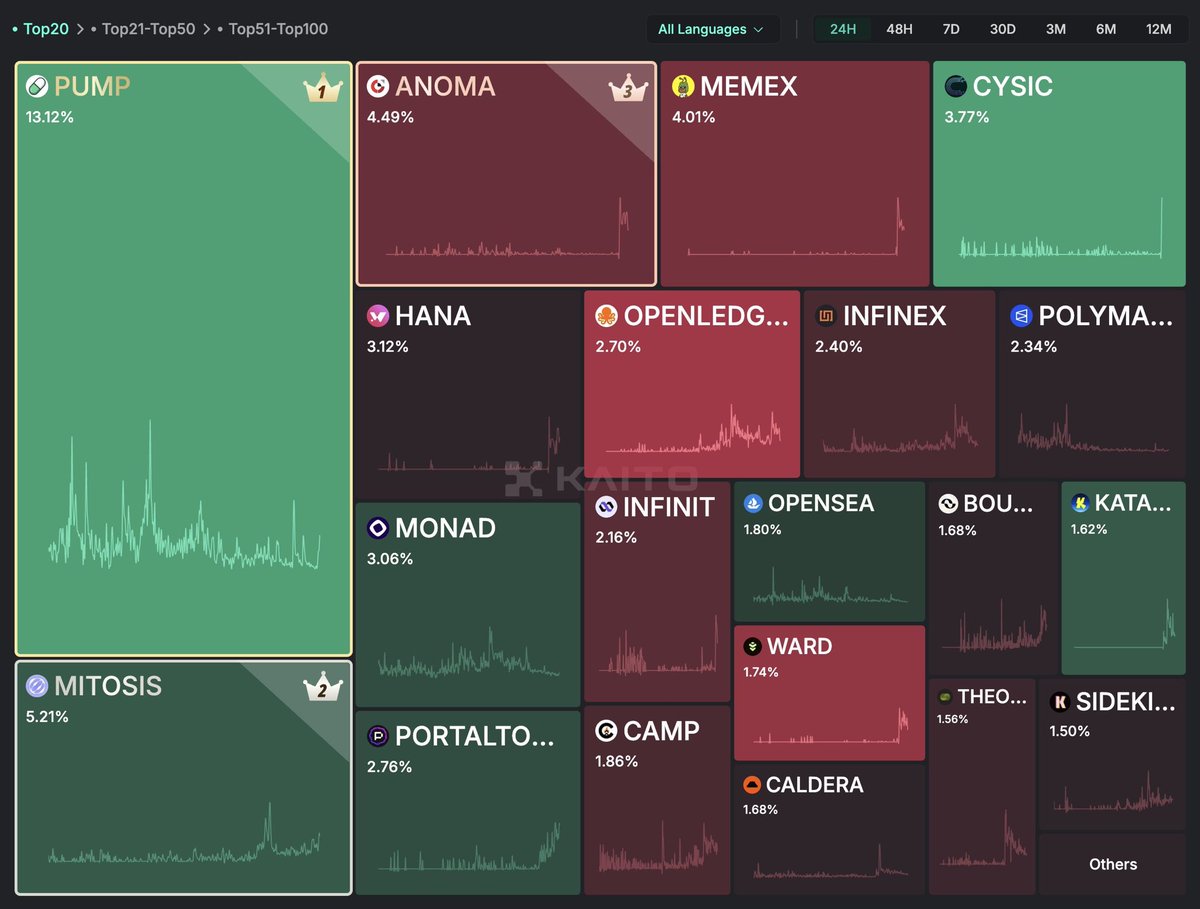The image size is (1200, 909).
Task: Click the MEMEX 4.01% value
Action: (x=695, y=117)
